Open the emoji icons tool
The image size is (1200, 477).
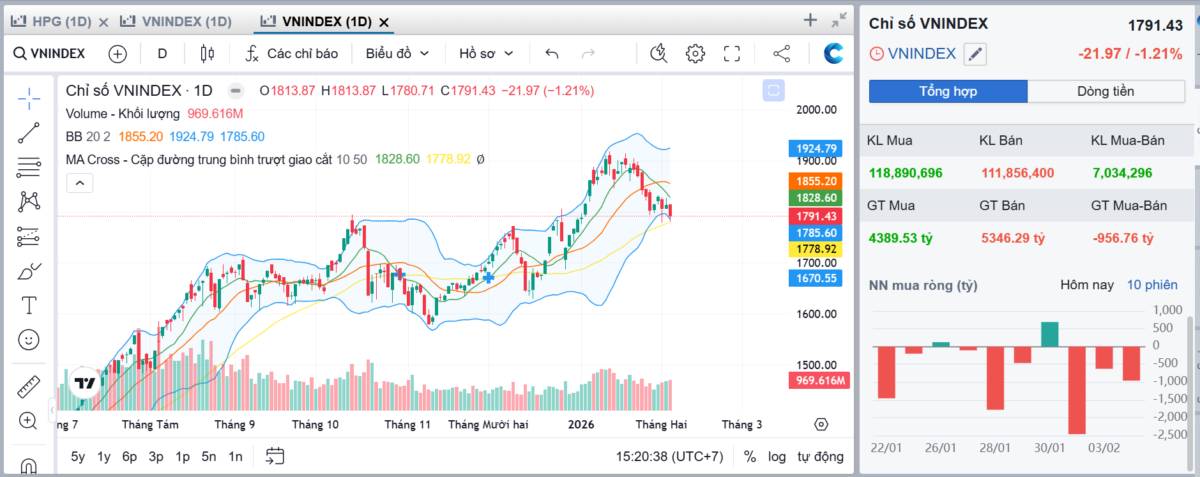(x=29, y=340)
